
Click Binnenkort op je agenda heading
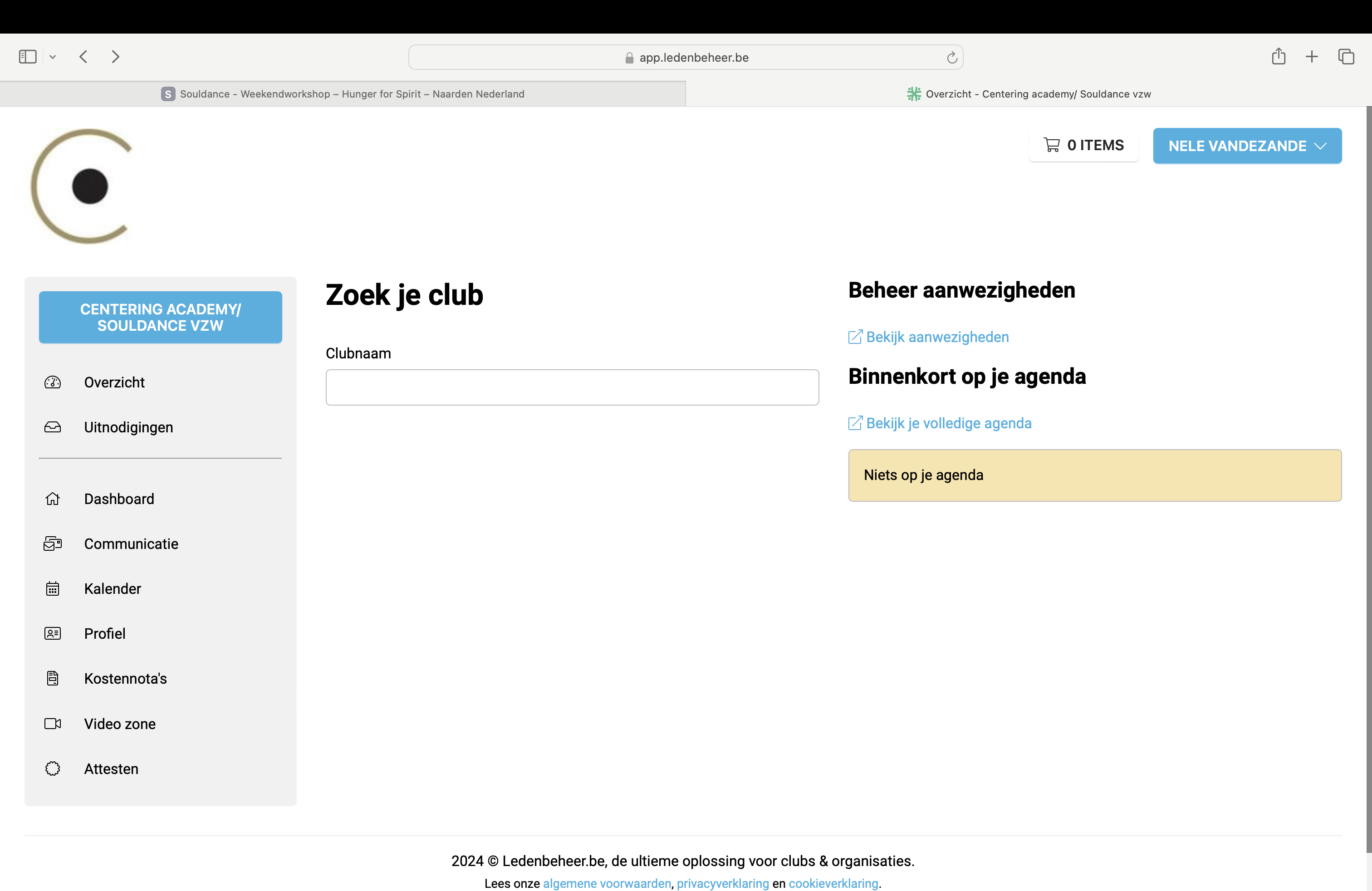[x=967, y=377]
